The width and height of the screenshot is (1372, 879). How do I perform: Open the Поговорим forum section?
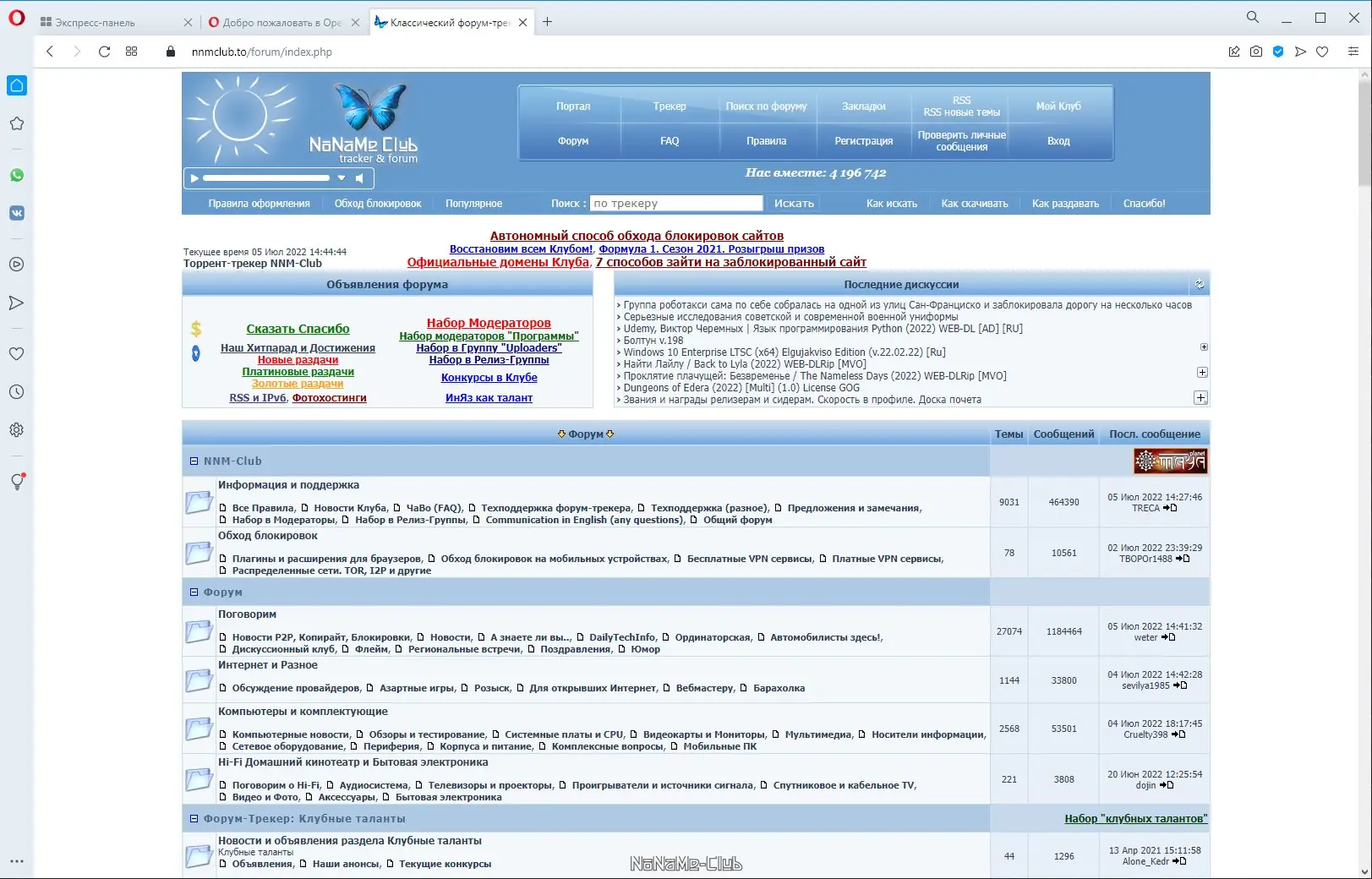point(247,614)
